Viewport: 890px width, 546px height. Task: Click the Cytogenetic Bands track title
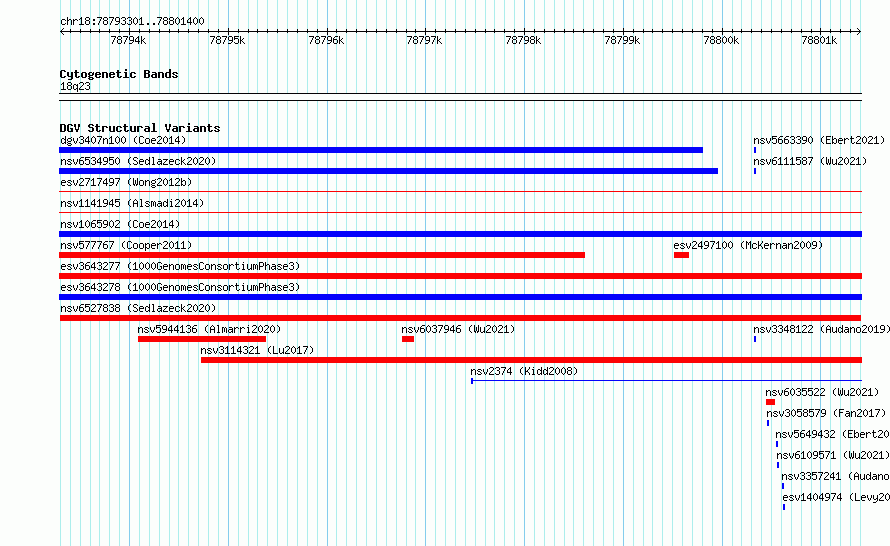119,74
